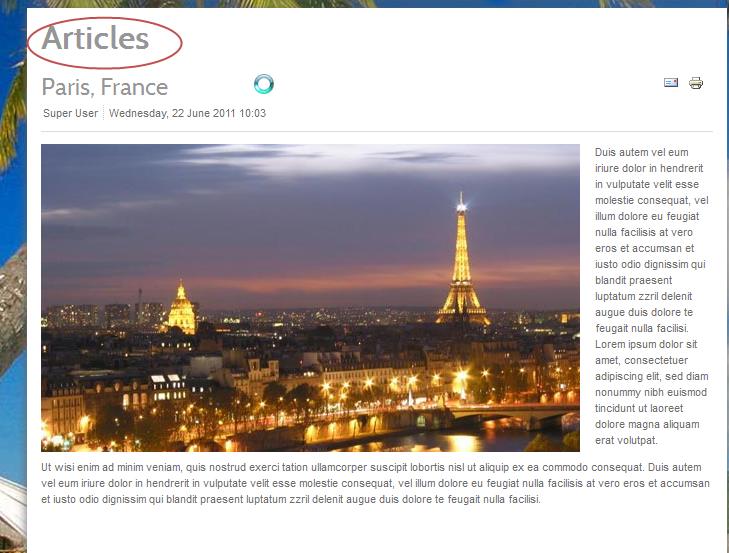Click the golden dome building in photo

coord(181,308)
